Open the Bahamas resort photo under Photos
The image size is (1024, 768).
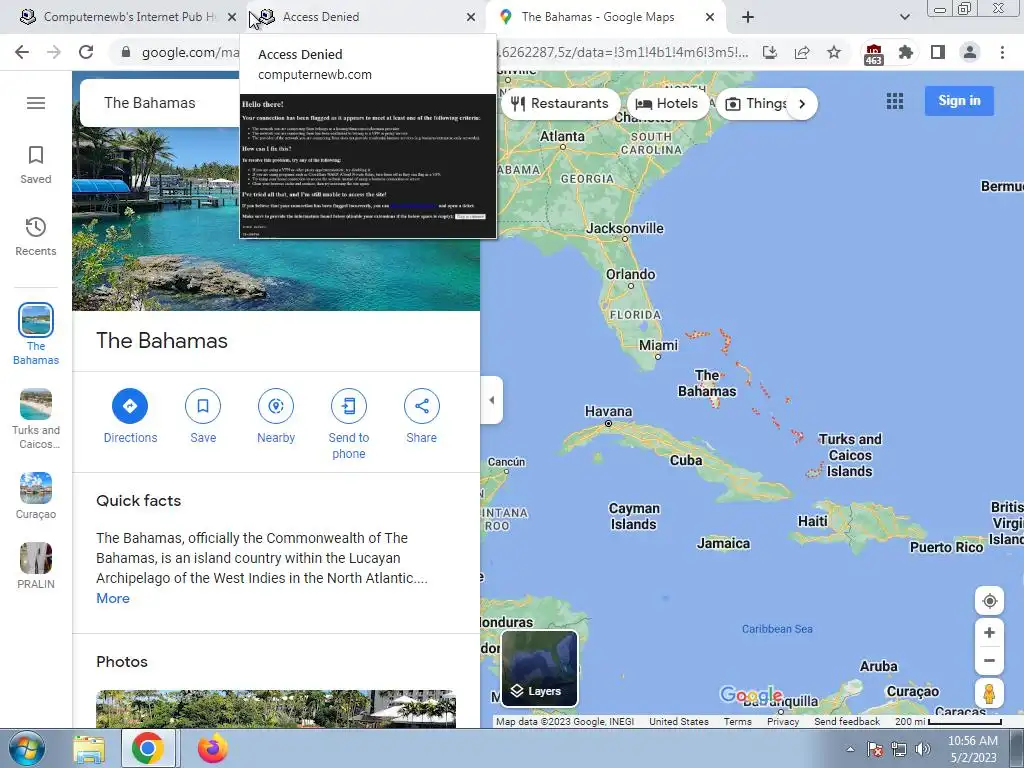(x=276, y=709)
